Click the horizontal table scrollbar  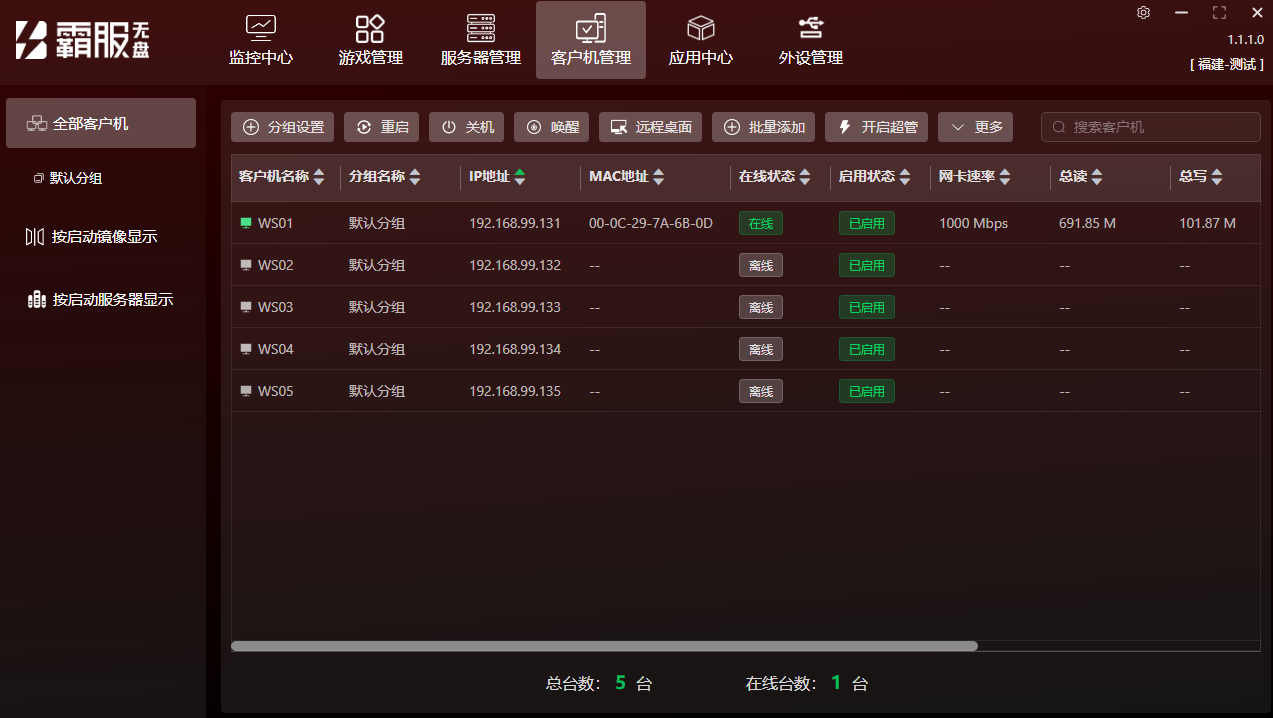click(x=604, y=646)
